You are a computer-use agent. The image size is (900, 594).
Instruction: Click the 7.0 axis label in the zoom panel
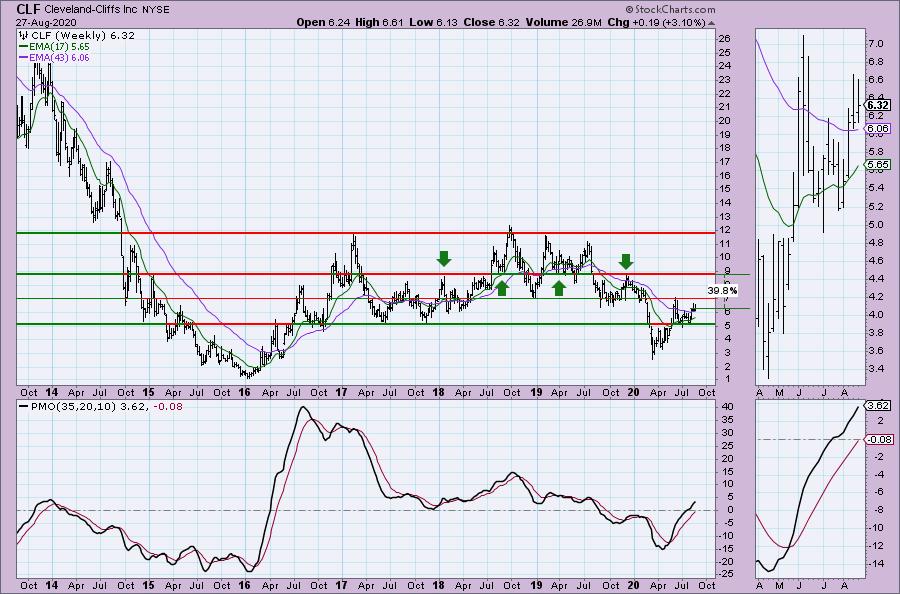(x=875, y=44)
